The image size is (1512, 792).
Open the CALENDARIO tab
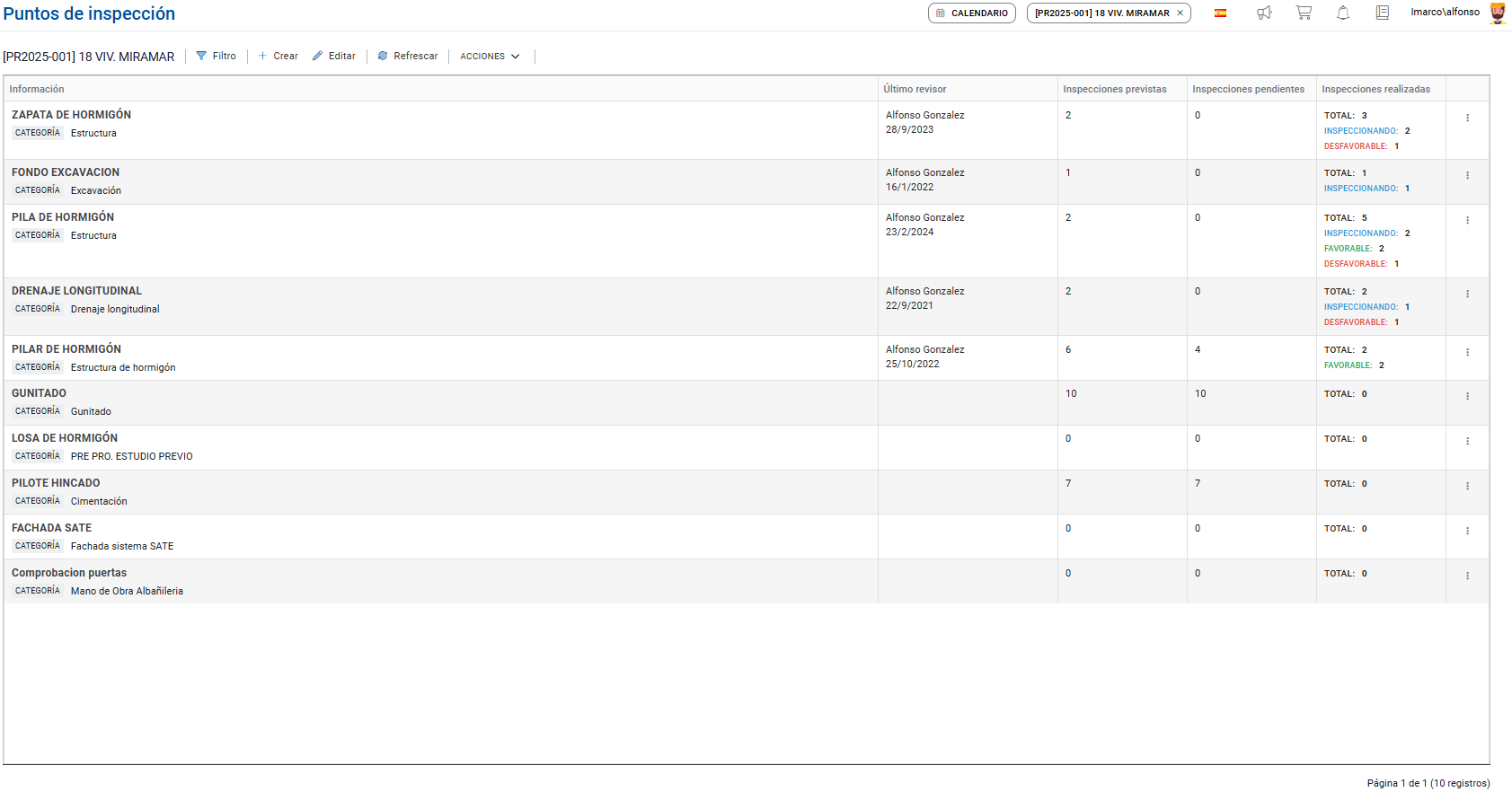pyautogui.click(x=971, y=13)
